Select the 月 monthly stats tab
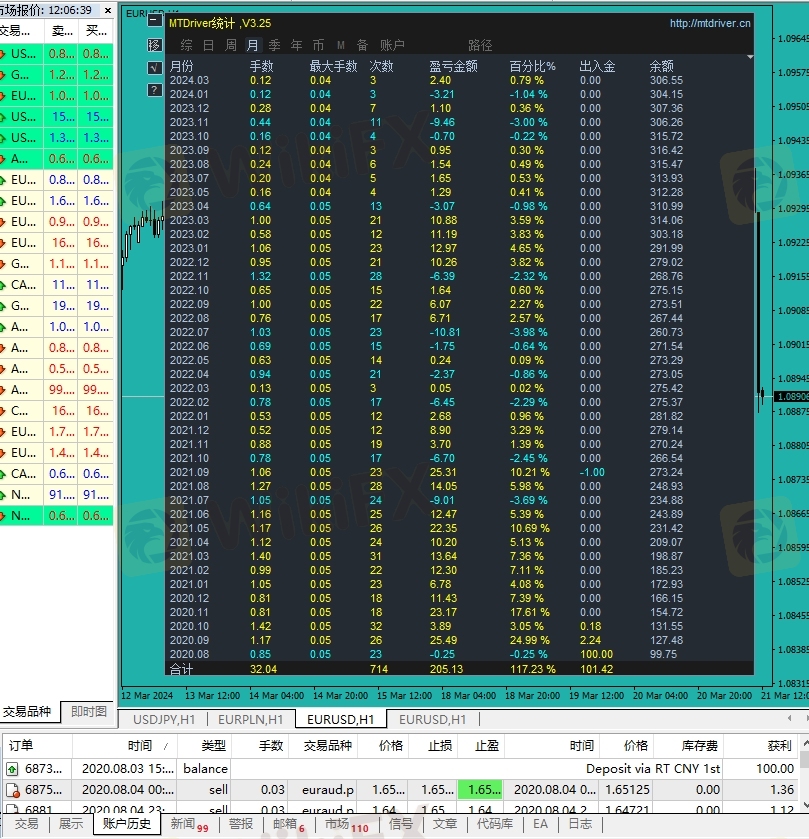This screenshot has height=839, width=809. click(x=252, y=45)
